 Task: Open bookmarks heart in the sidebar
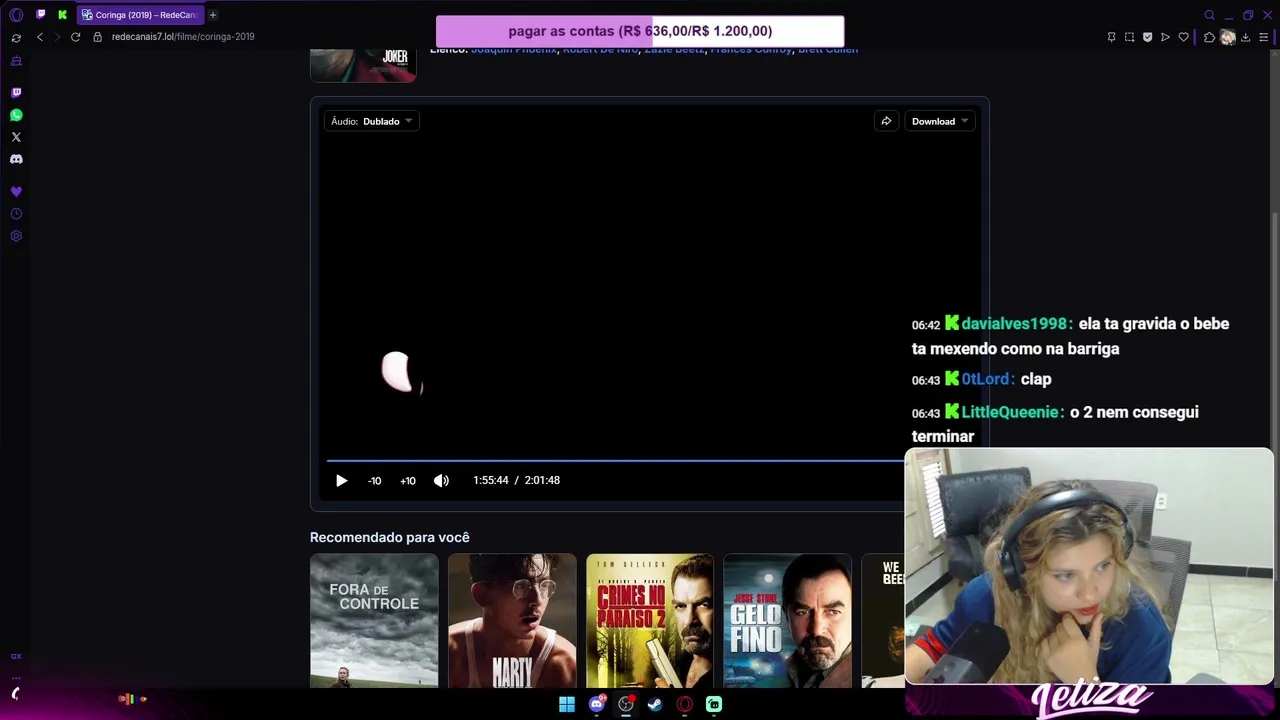16,191
